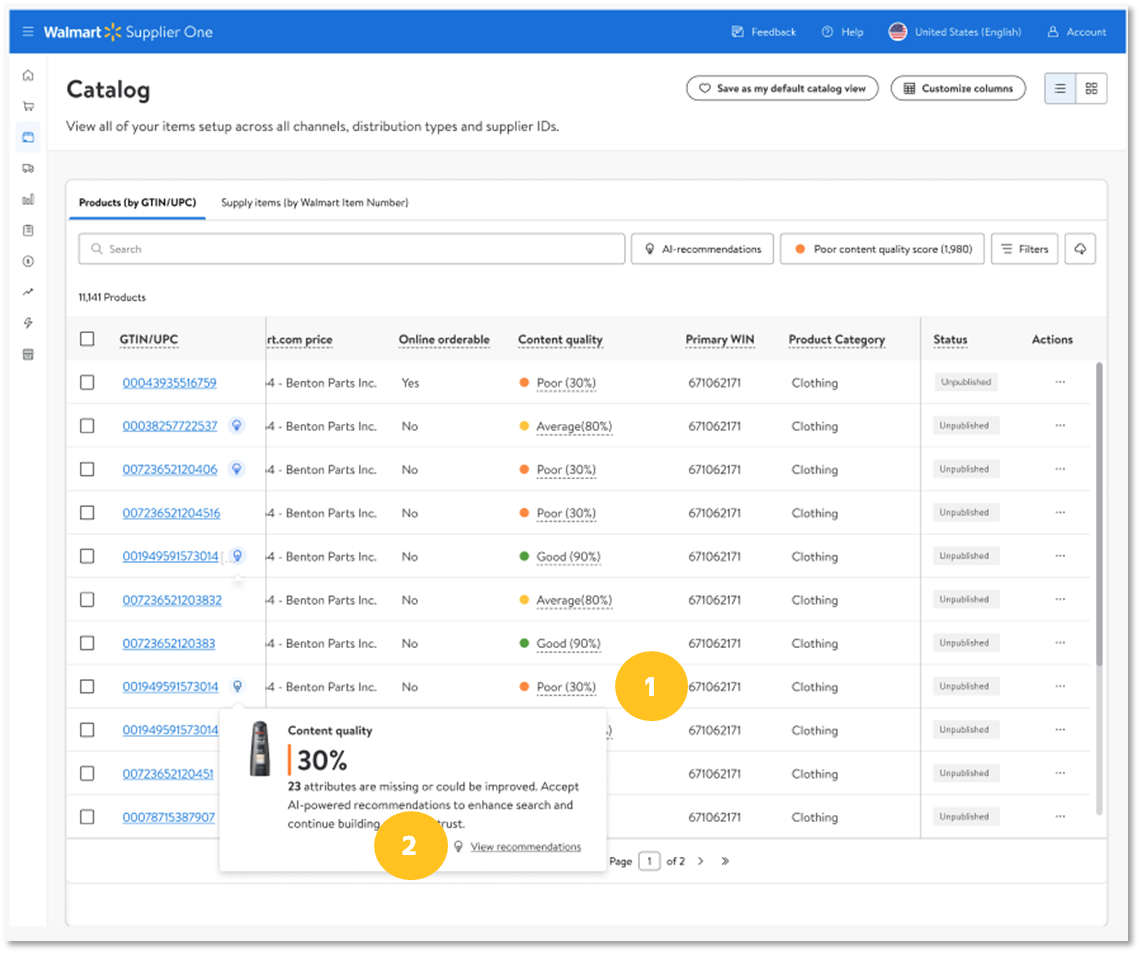Check the row for GTIN 00078715387907
Image resolution: width=1141 pixels, height=954 pixels.
(87, 817)
